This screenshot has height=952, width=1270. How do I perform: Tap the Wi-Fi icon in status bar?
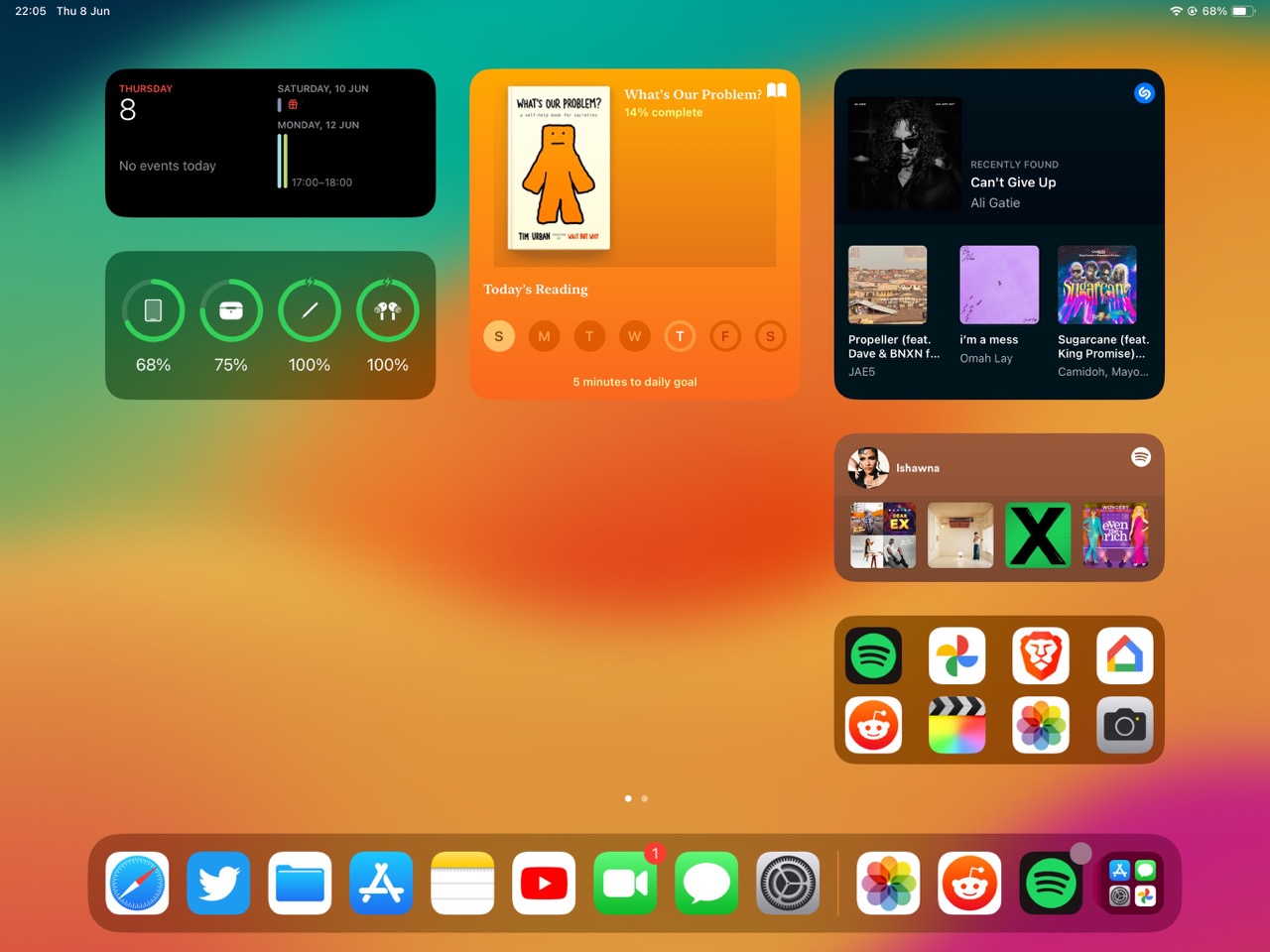tap(1177, 11)
